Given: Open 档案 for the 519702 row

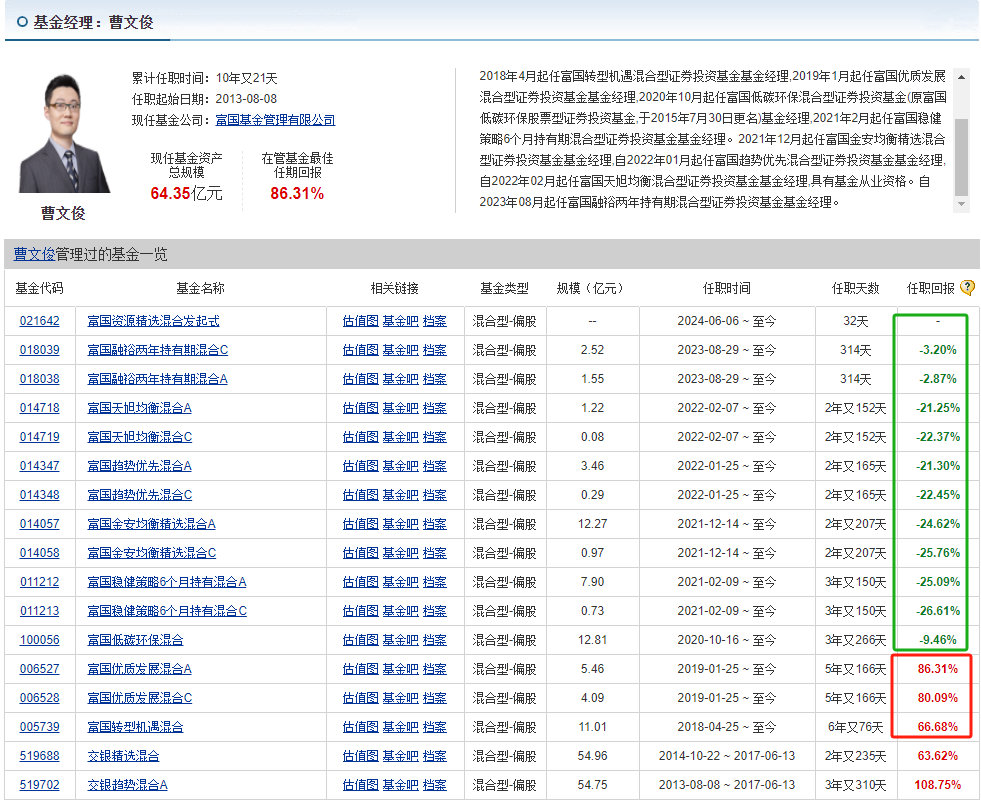Looking at the screenshot, I should [x=435, y=785].
